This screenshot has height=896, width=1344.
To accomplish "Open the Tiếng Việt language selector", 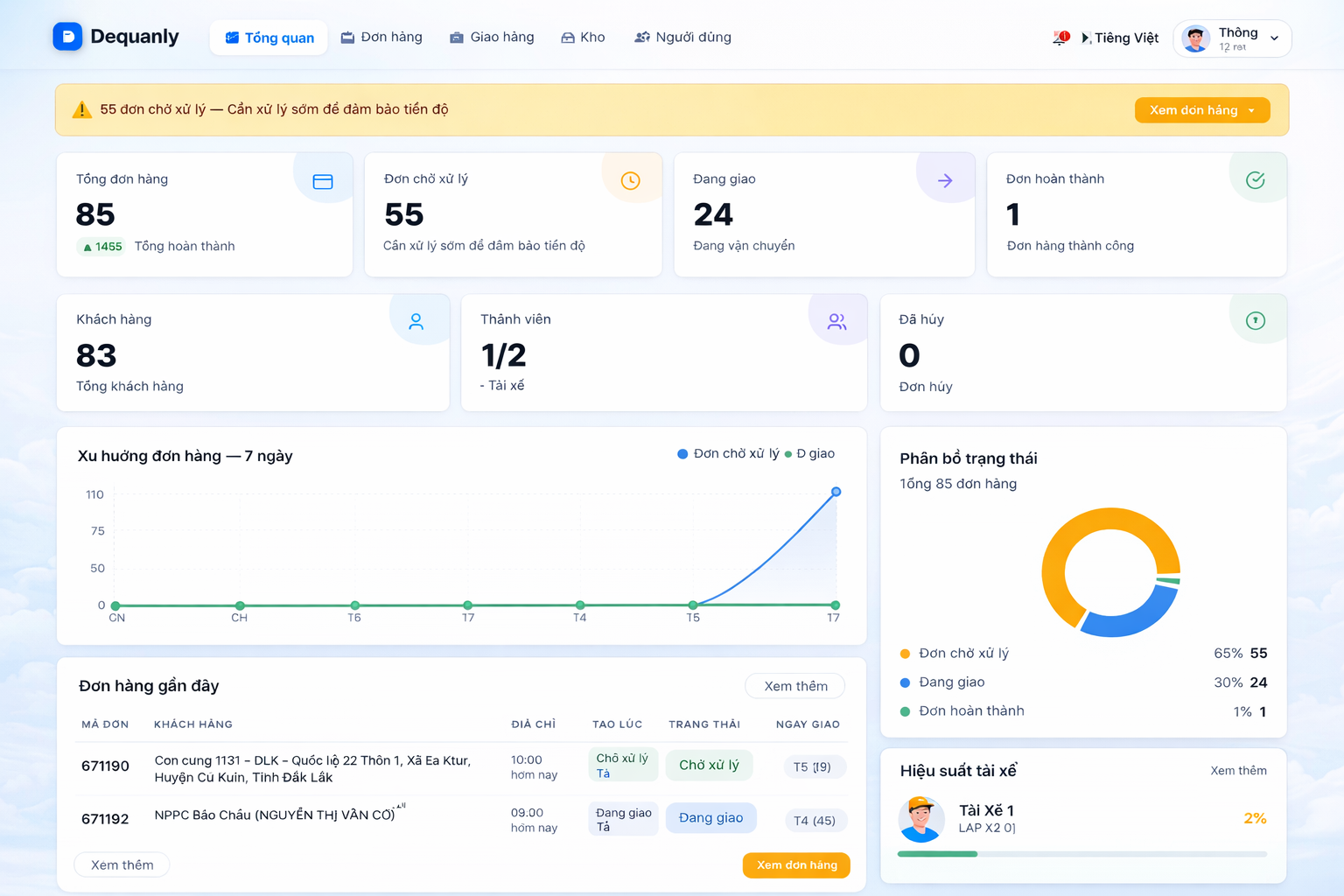I will [x=1120, y=38].
